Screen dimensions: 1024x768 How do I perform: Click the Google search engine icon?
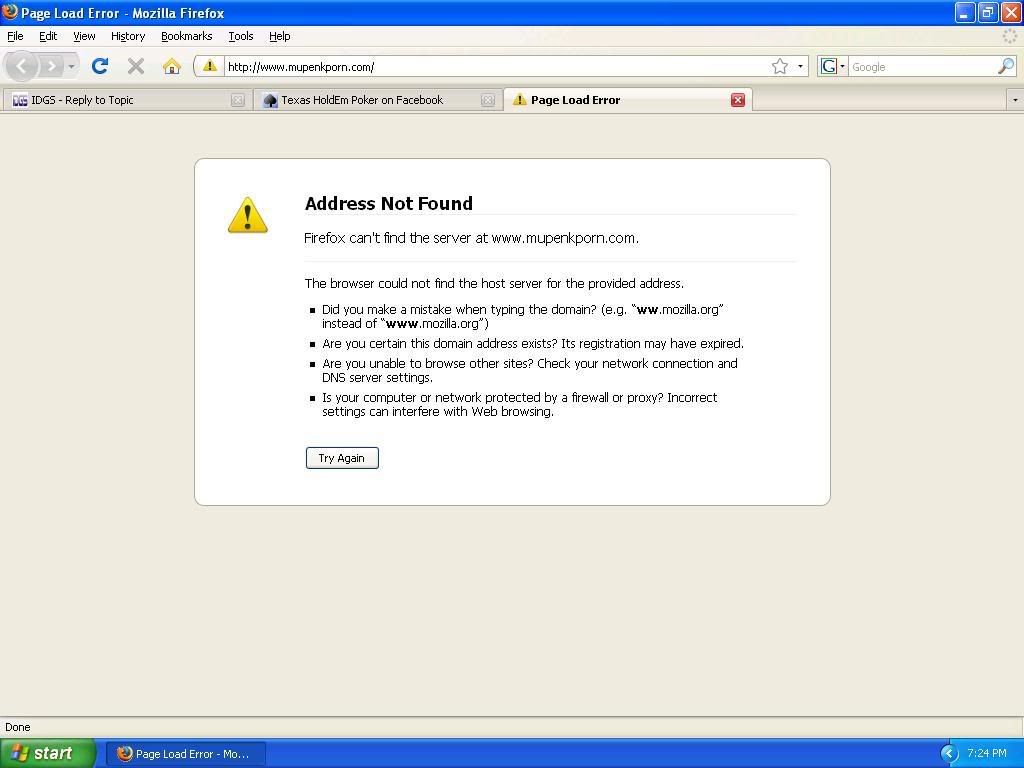pyautogui.click(x=829, y=66)
